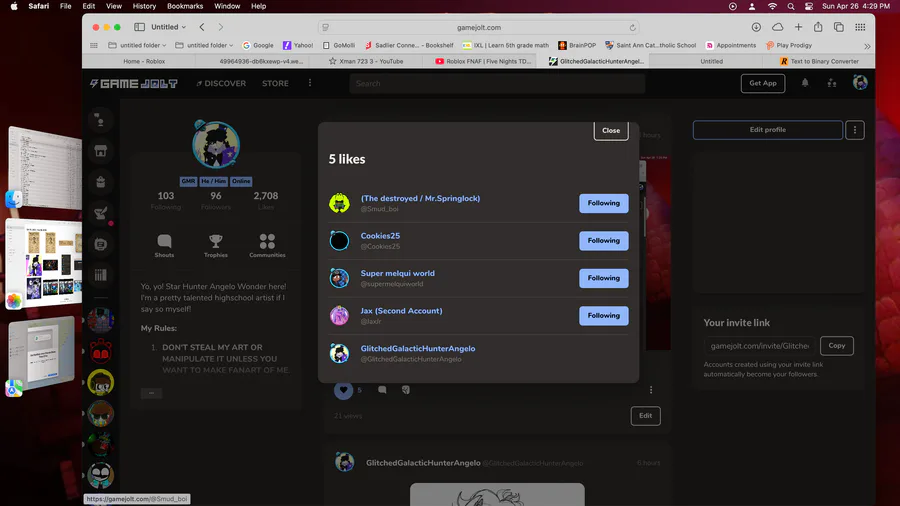Open macOS Control Center
Screen dimensions: 900x506
click(x=809, y=6)
